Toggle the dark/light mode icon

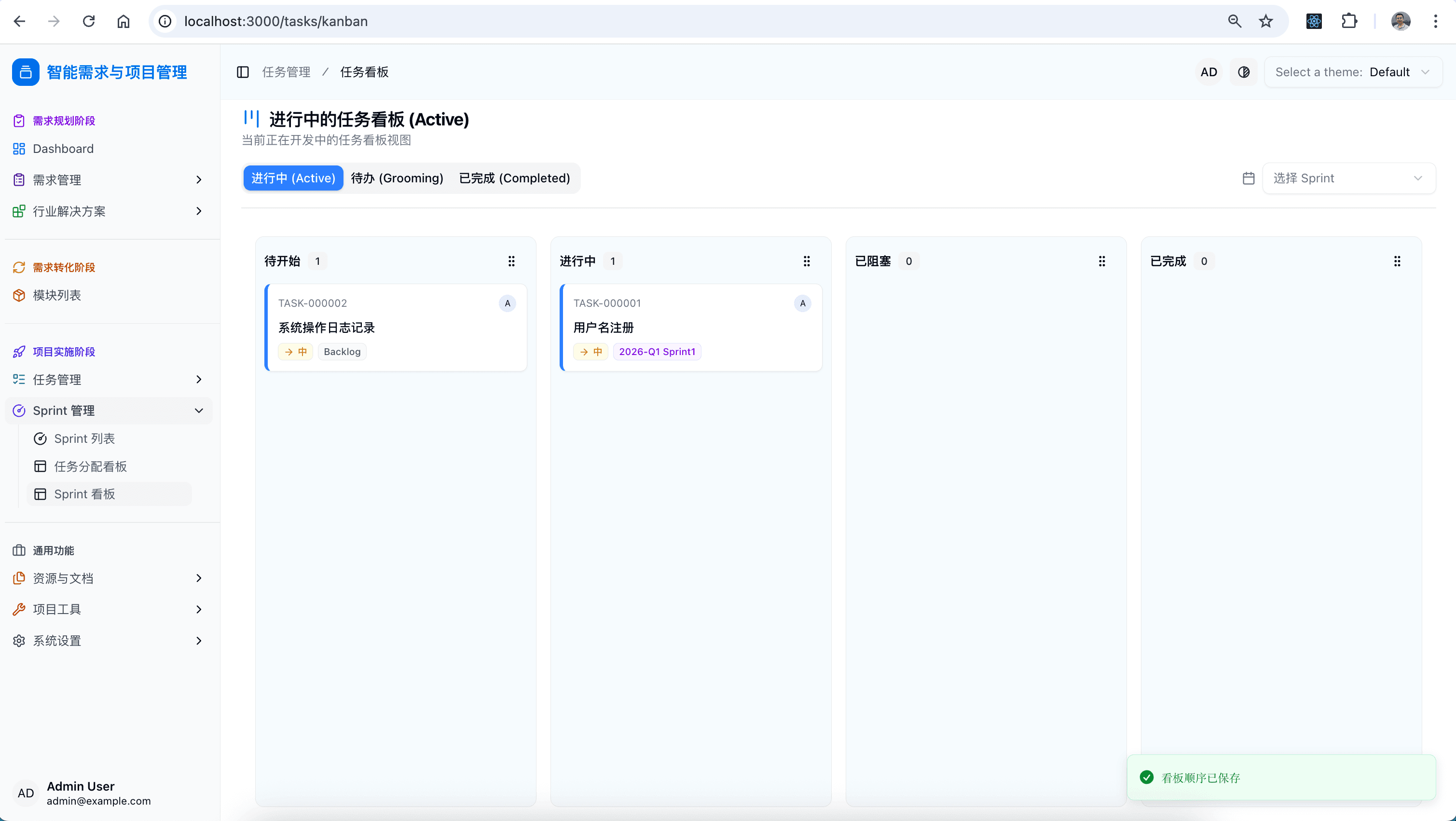pyautogui.click(x=1243, y=72)
